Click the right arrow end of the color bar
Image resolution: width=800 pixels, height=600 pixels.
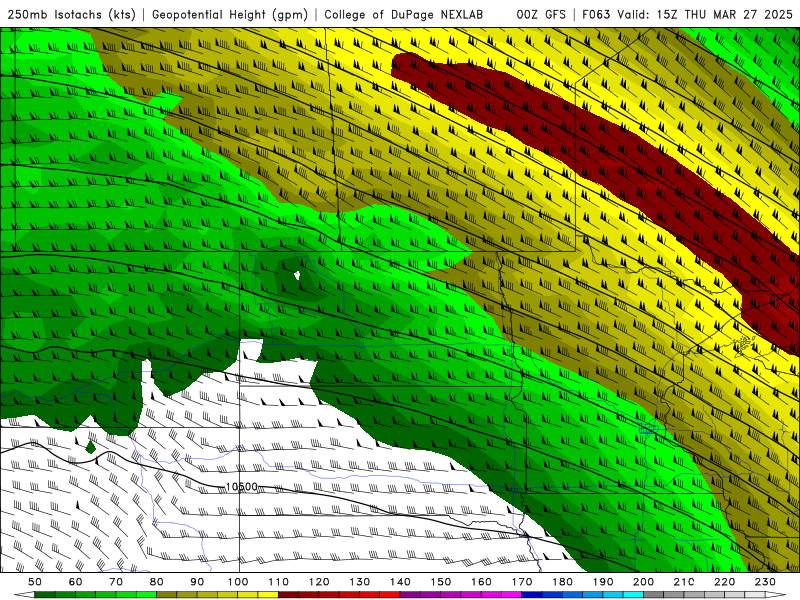(776, 595)
